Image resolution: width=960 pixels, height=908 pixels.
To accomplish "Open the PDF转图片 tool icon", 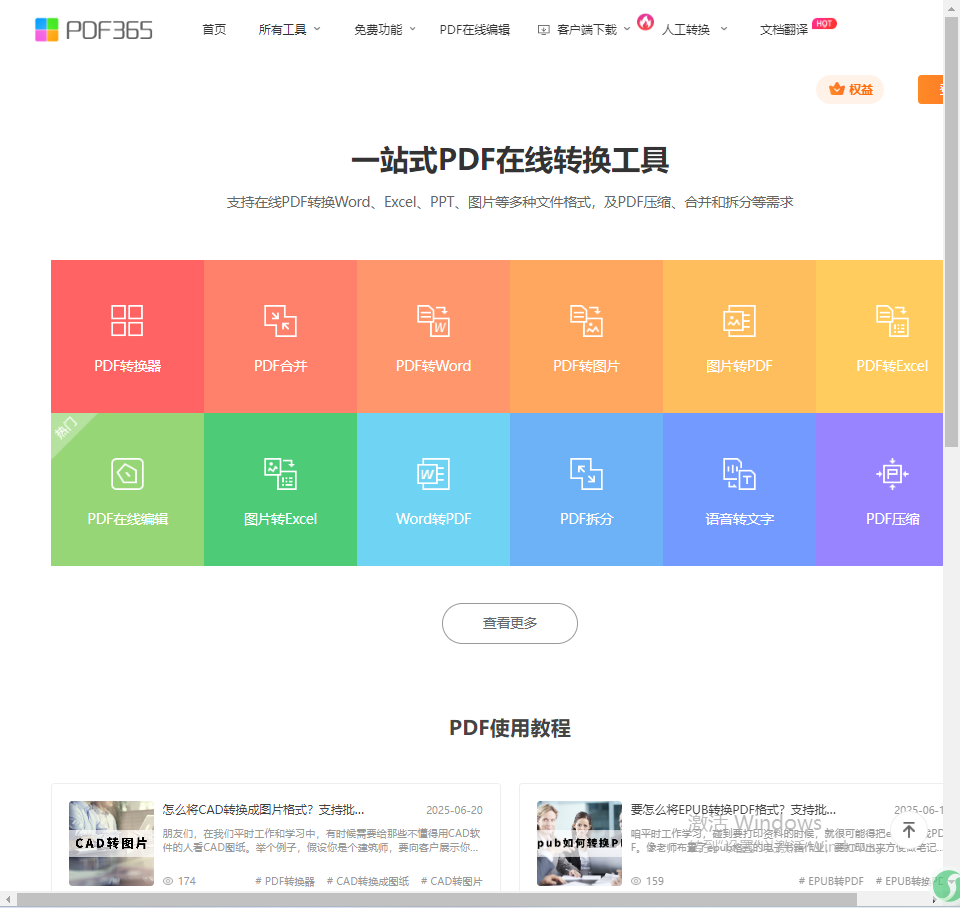I will 586,321.
